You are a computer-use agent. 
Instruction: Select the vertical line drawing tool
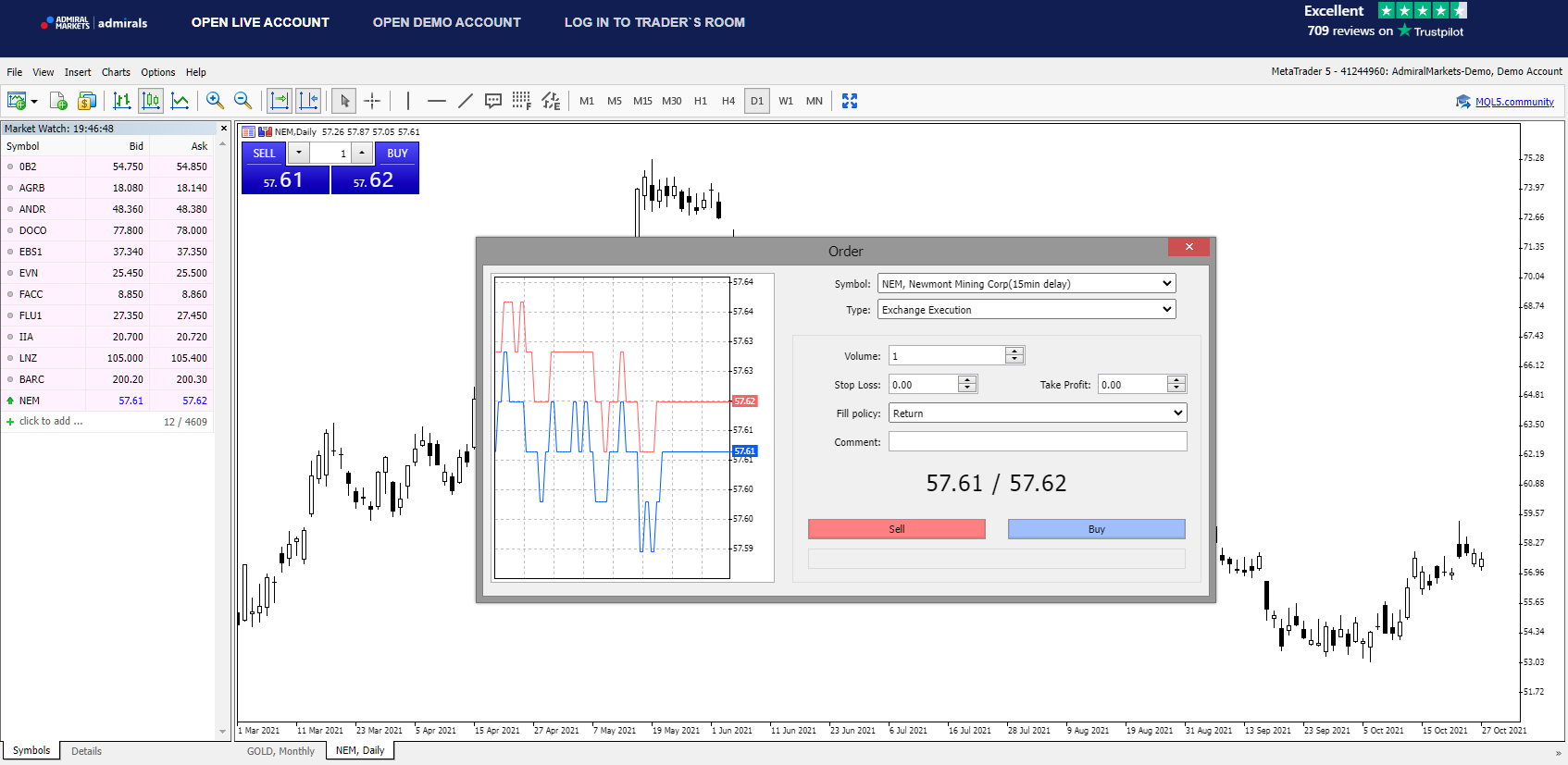408,101
